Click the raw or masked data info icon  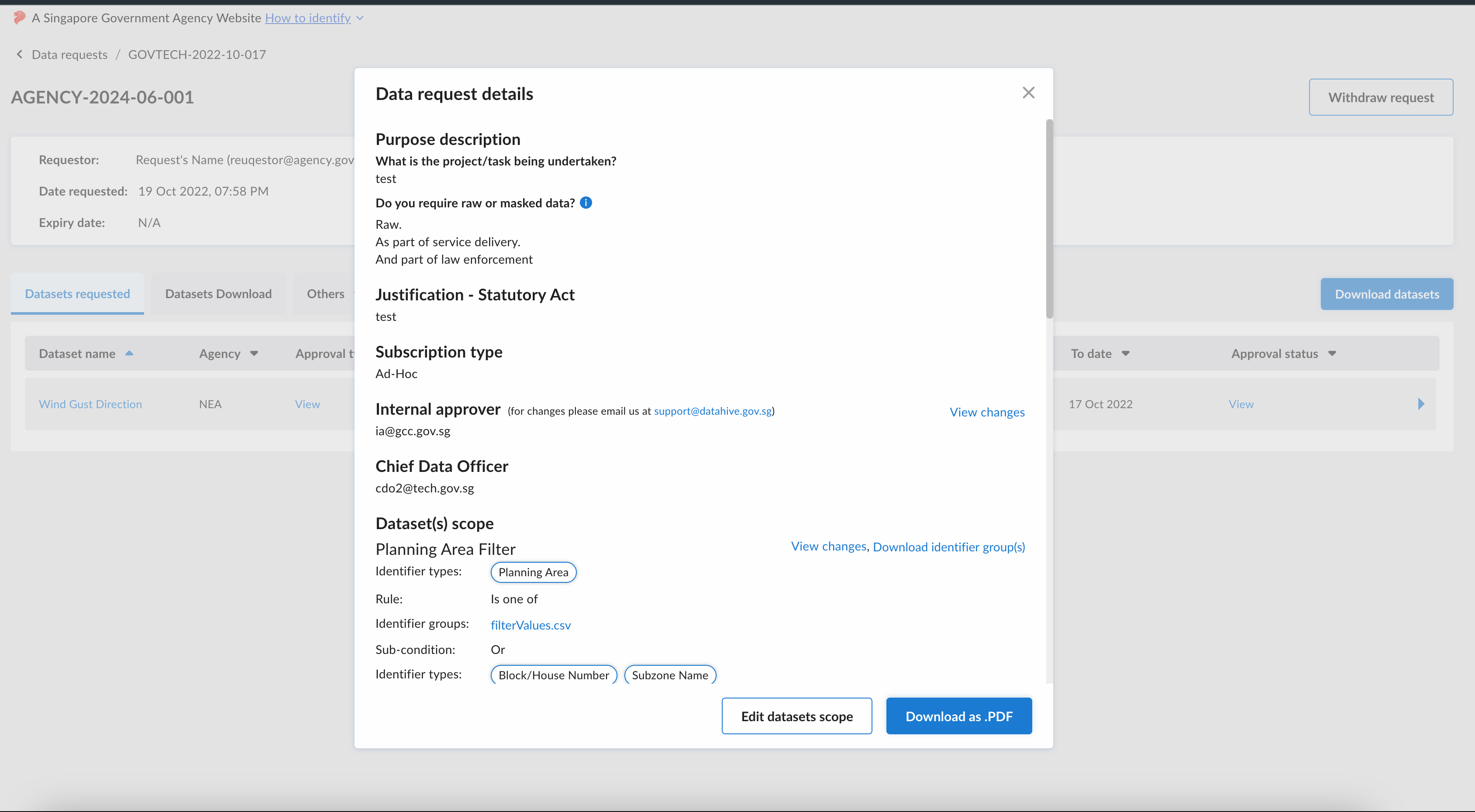586,203
